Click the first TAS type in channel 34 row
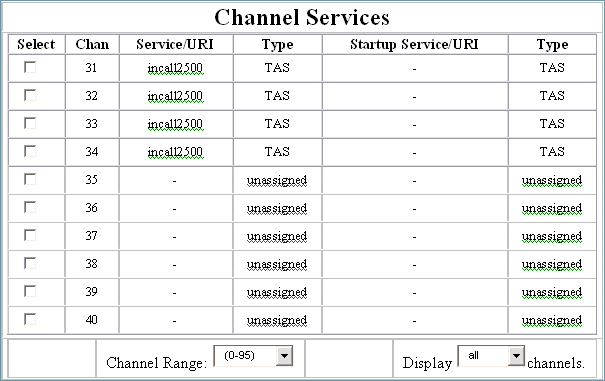The height and width of the screenshot is (381, 605). pos(277,151)
